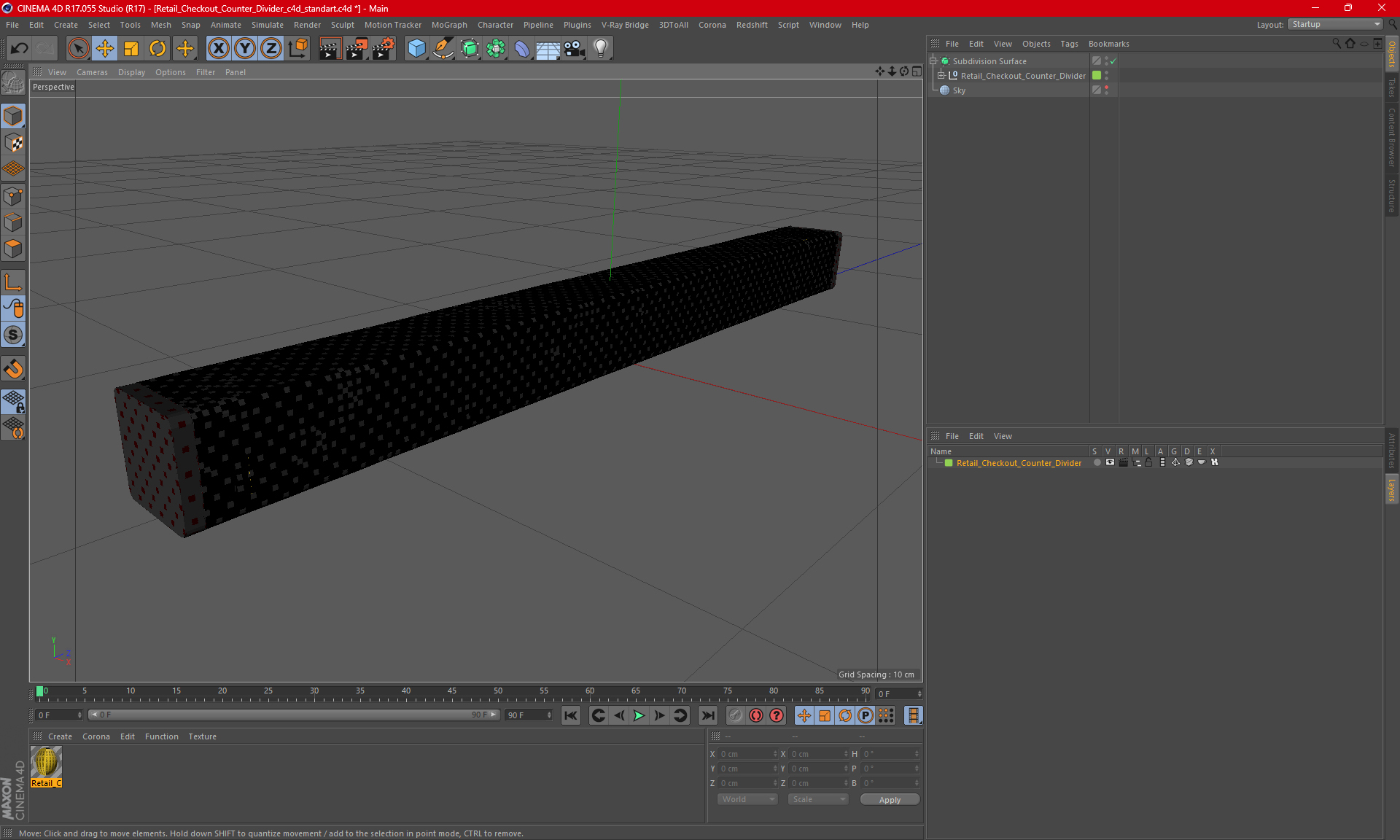Activate the Move tool
This screenshot has width=1400, height=840.
[x=105, y=49]
